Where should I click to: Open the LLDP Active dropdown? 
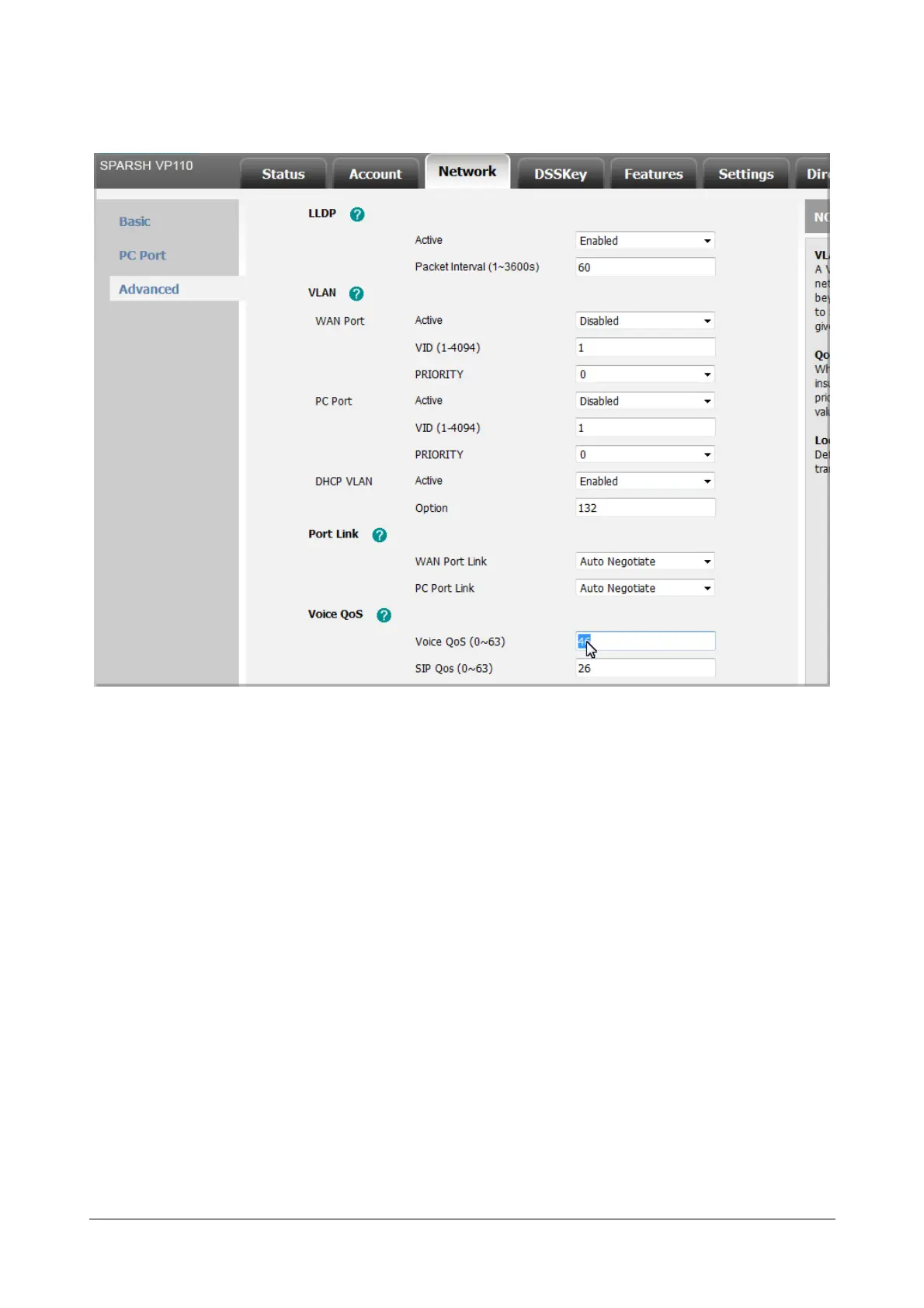coord(645,241)
